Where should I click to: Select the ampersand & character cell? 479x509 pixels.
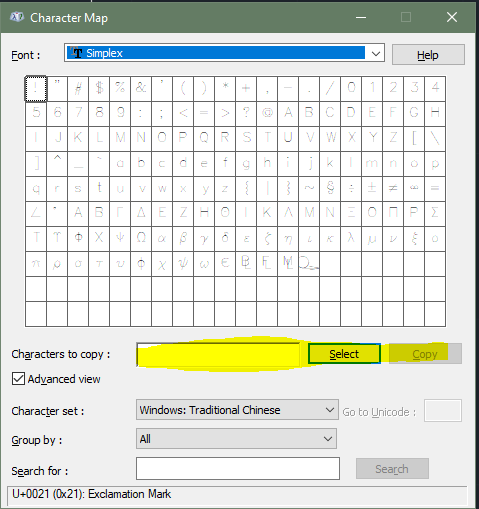tap(141, 89)
